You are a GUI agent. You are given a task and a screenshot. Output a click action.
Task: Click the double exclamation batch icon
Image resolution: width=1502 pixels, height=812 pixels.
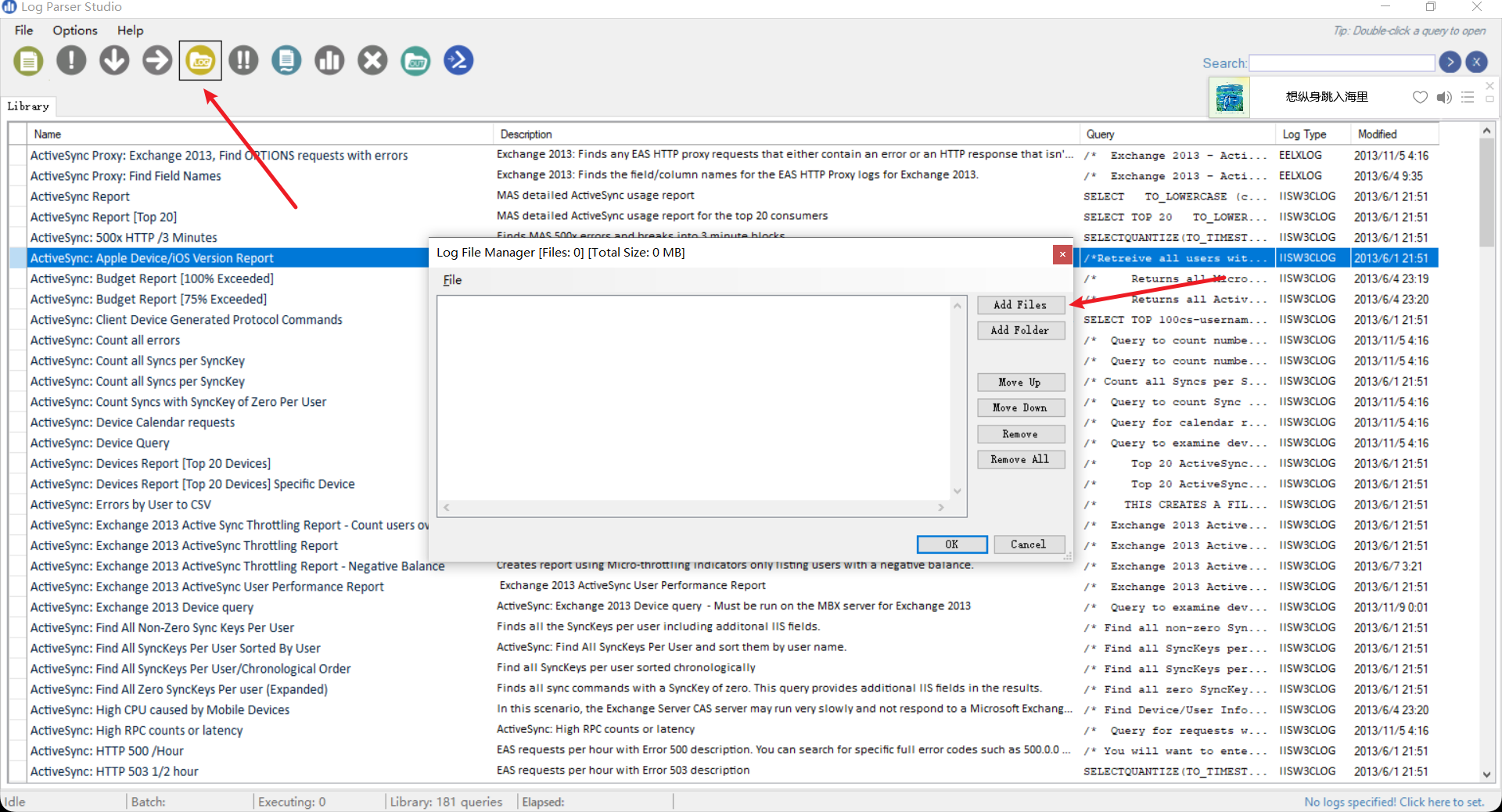[243, 60]
